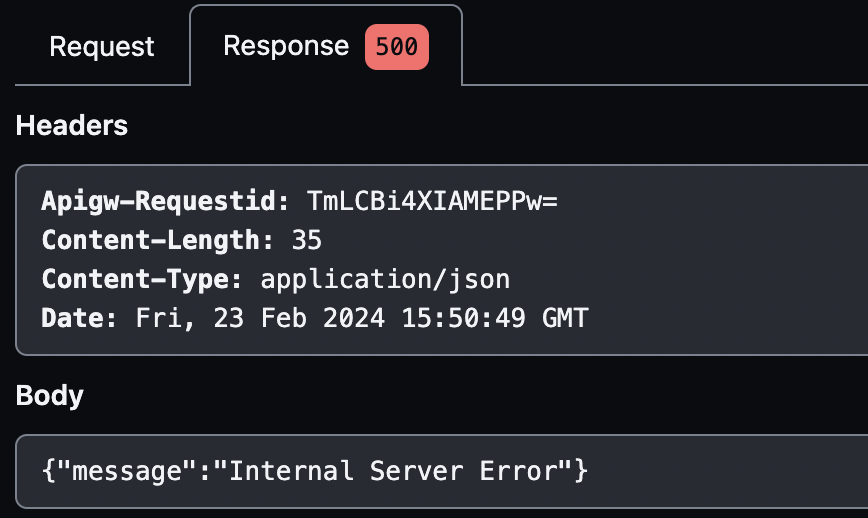Click the opening brace of the JSON body
The height and width of the screenshot is (518, 868).
coord(48,470)
